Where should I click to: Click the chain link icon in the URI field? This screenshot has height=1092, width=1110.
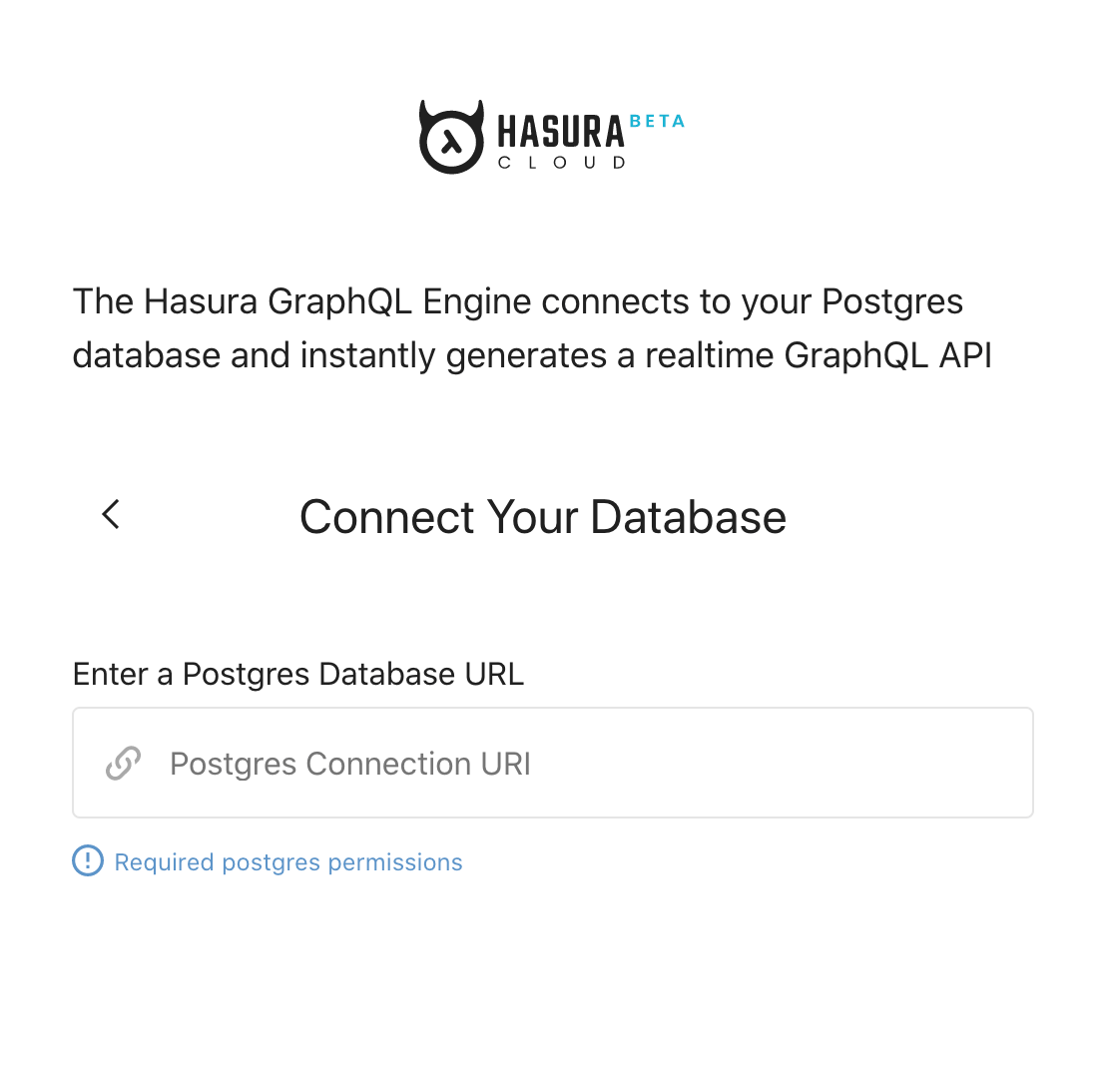point(124,764)
